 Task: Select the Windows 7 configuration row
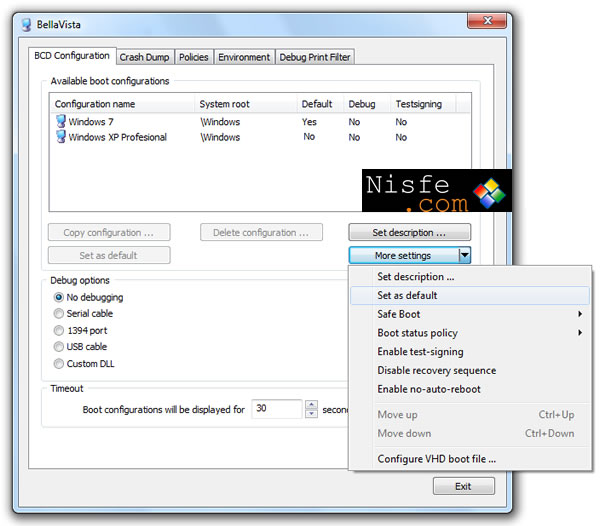260,122
